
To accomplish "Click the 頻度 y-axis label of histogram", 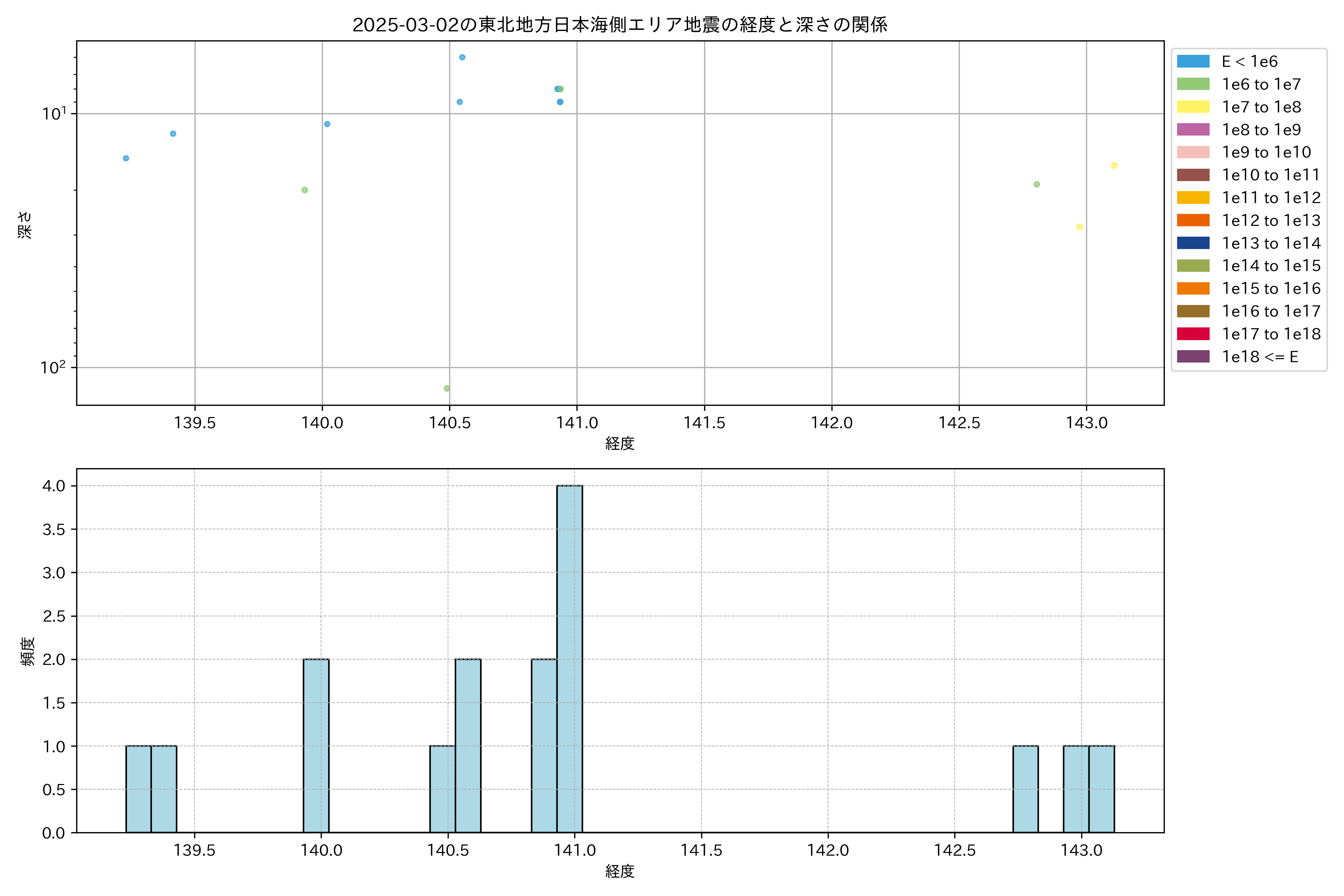I will coord(27,651).
